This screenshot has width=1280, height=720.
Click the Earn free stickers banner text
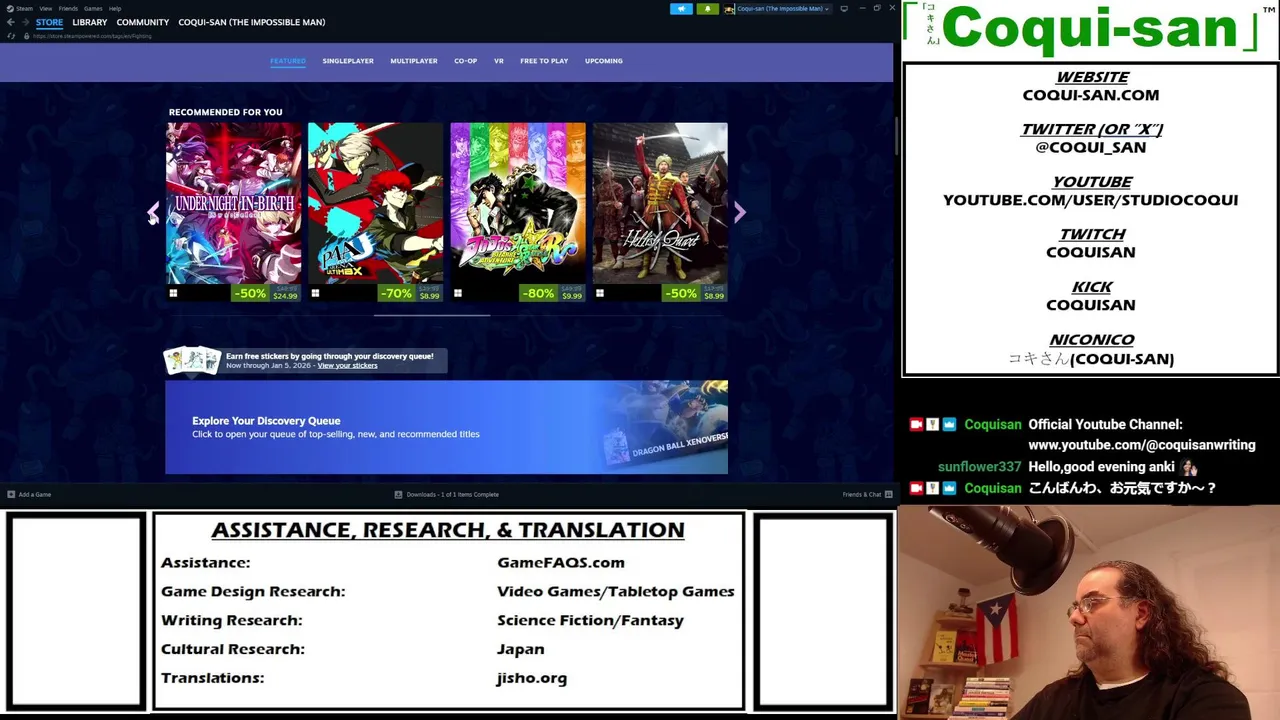pos(330,356)
